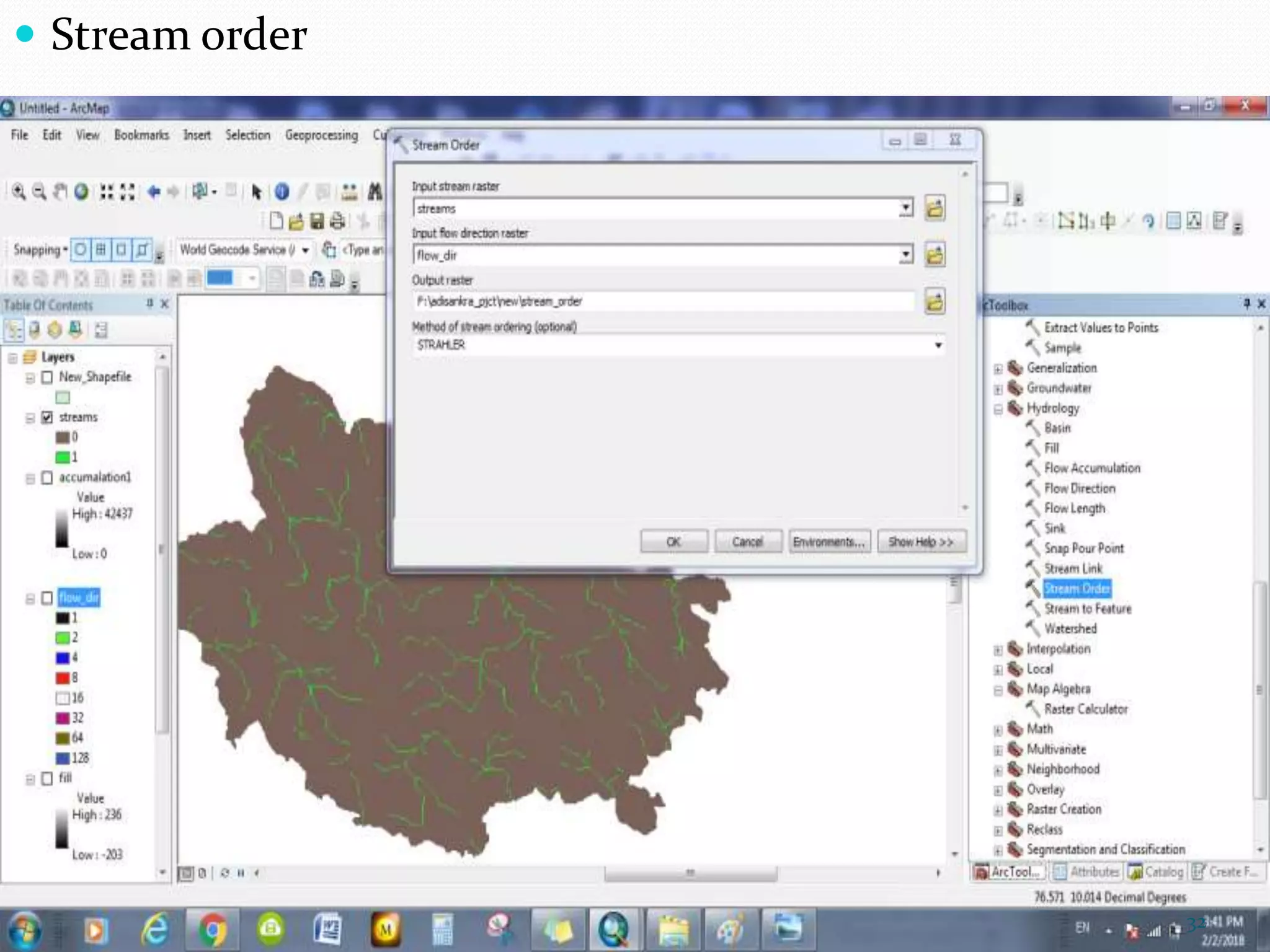Select the Zoom In tool
Screen dimensions: 1270x952
[19, 192]
